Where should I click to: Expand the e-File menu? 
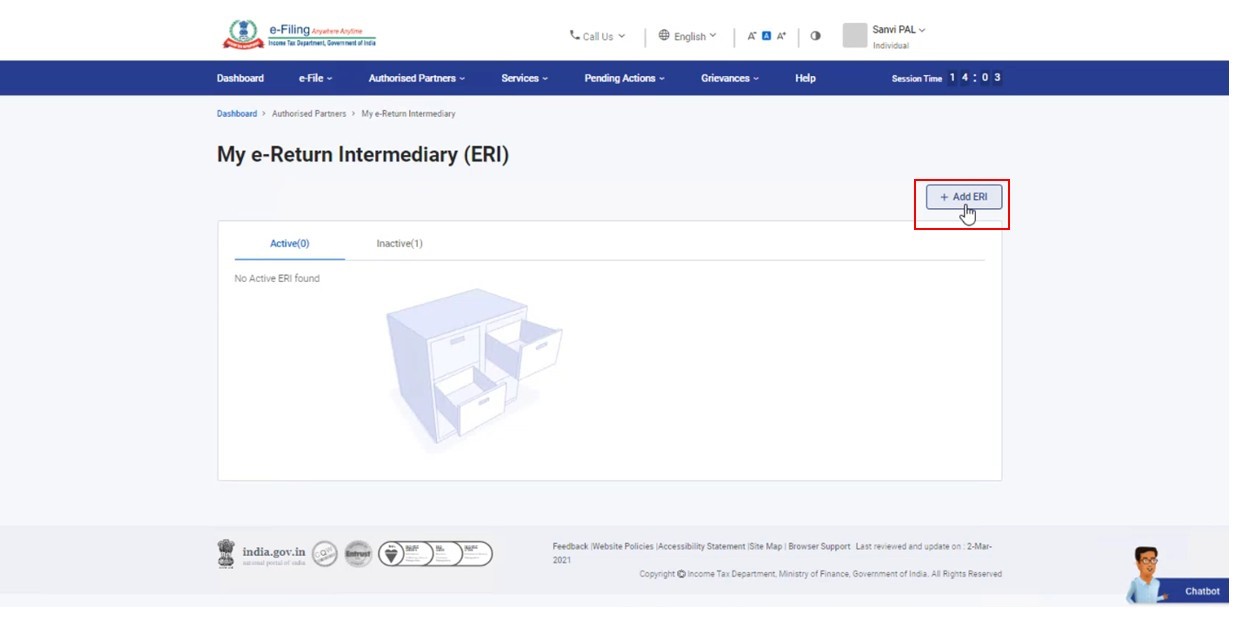click(315, 78)
